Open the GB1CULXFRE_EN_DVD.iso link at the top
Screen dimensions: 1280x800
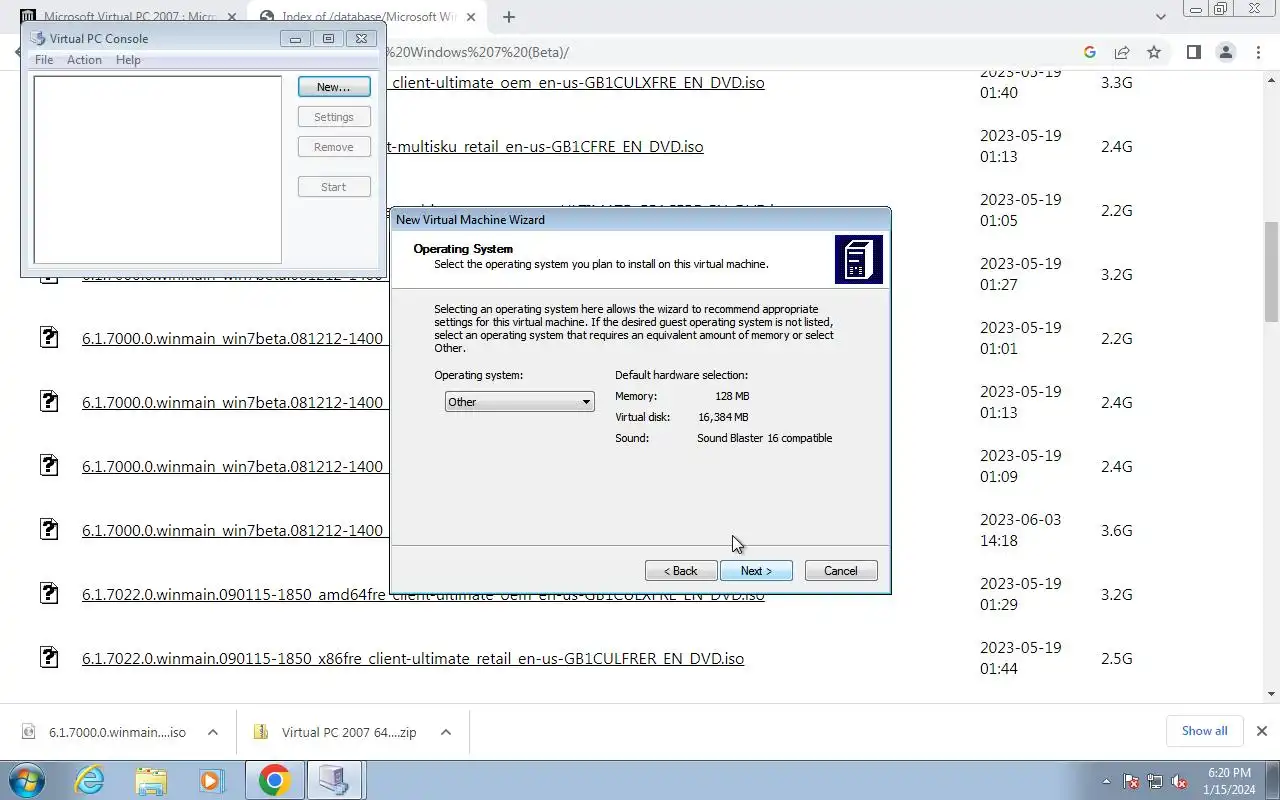click(x=578, y=83)
